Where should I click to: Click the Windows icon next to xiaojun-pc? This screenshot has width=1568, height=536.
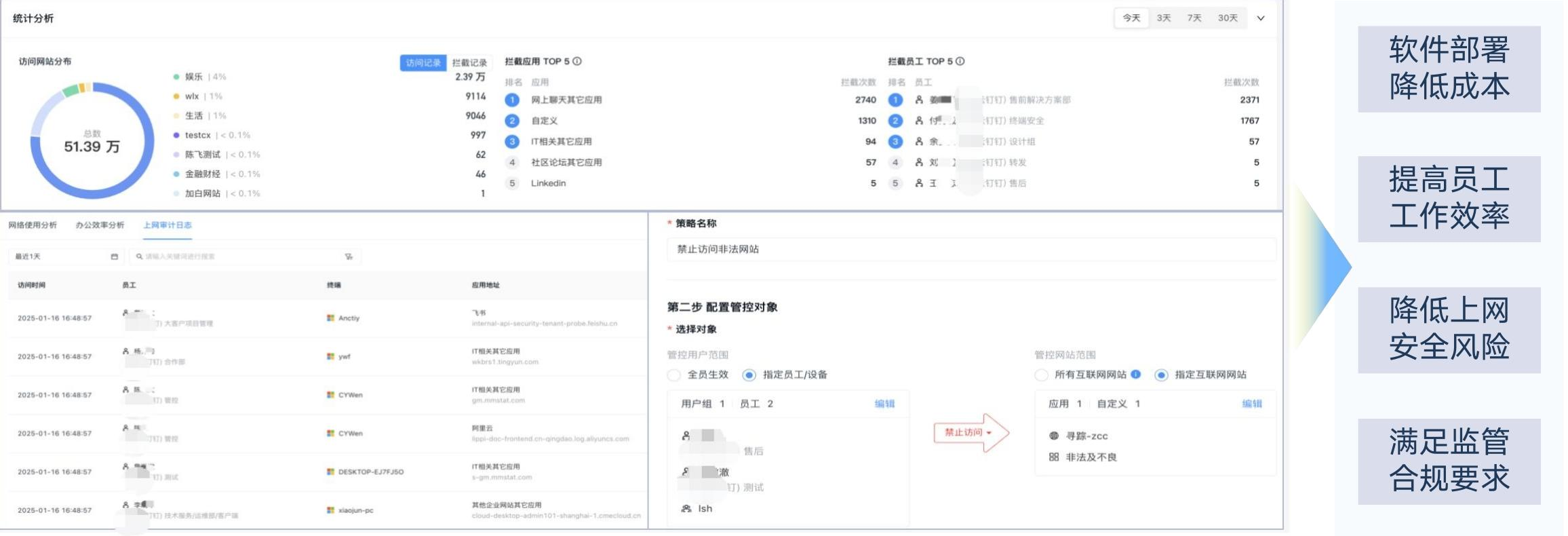click(331, 510)
